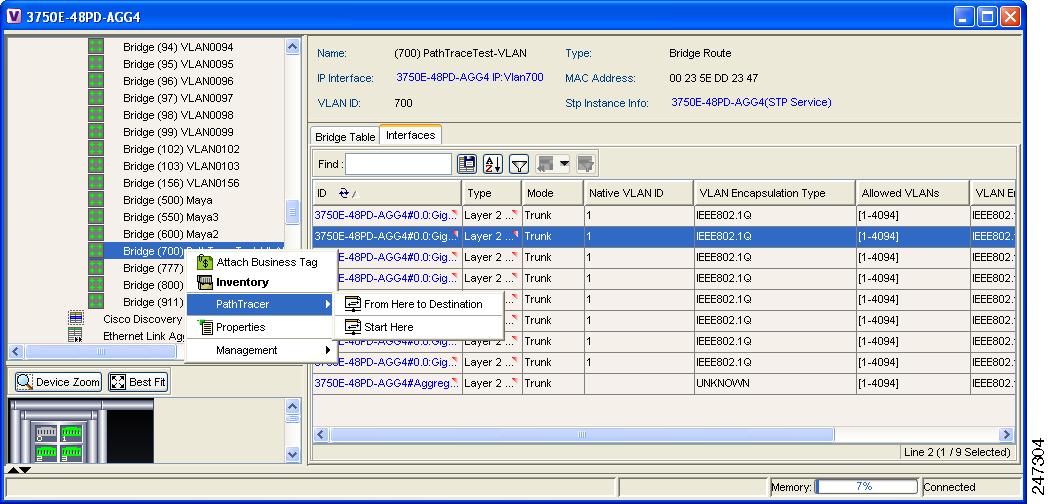The width and height of the screenshot is (1048, 504).
Task: Click the table horizontal scrollbar right arrow
Action: tap(1006, 434)
